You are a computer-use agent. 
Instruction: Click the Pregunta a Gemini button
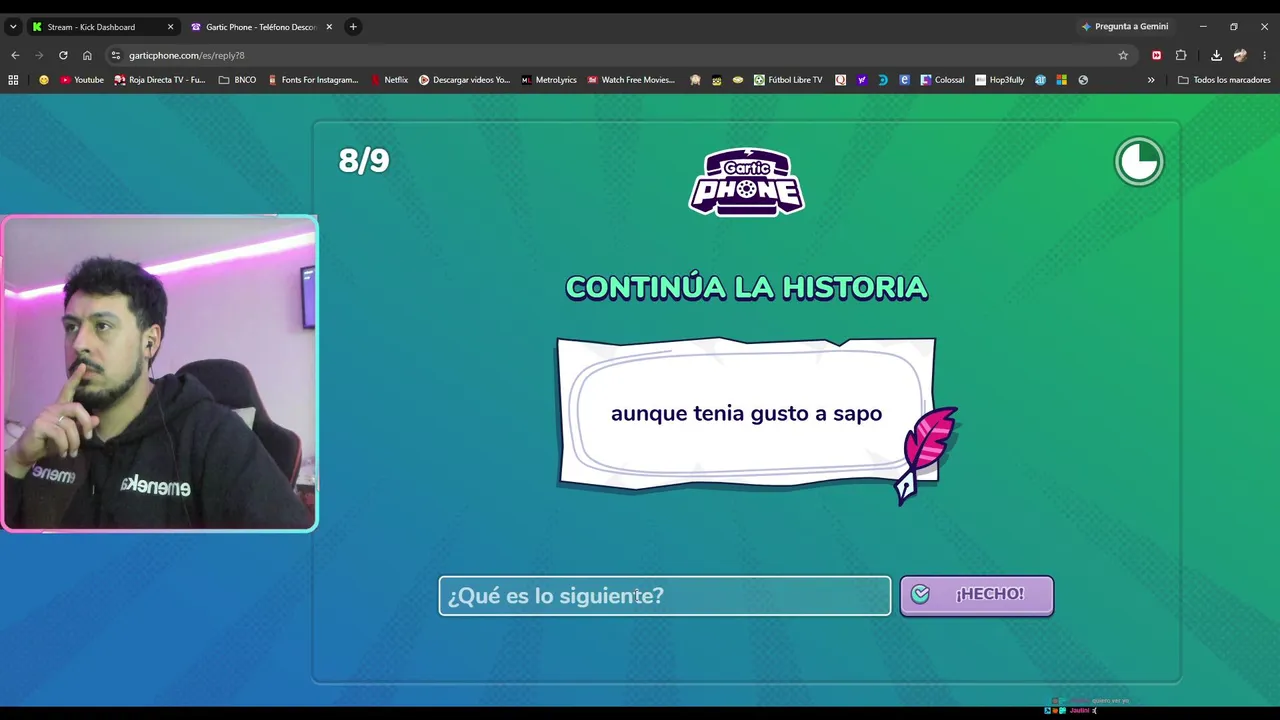tap(1125, 27)
